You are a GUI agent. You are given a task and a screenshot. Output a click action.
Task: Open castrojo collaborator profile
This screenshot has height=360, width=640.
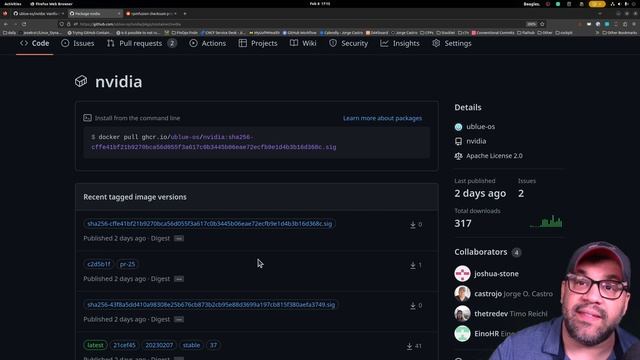tap(488, 293)
